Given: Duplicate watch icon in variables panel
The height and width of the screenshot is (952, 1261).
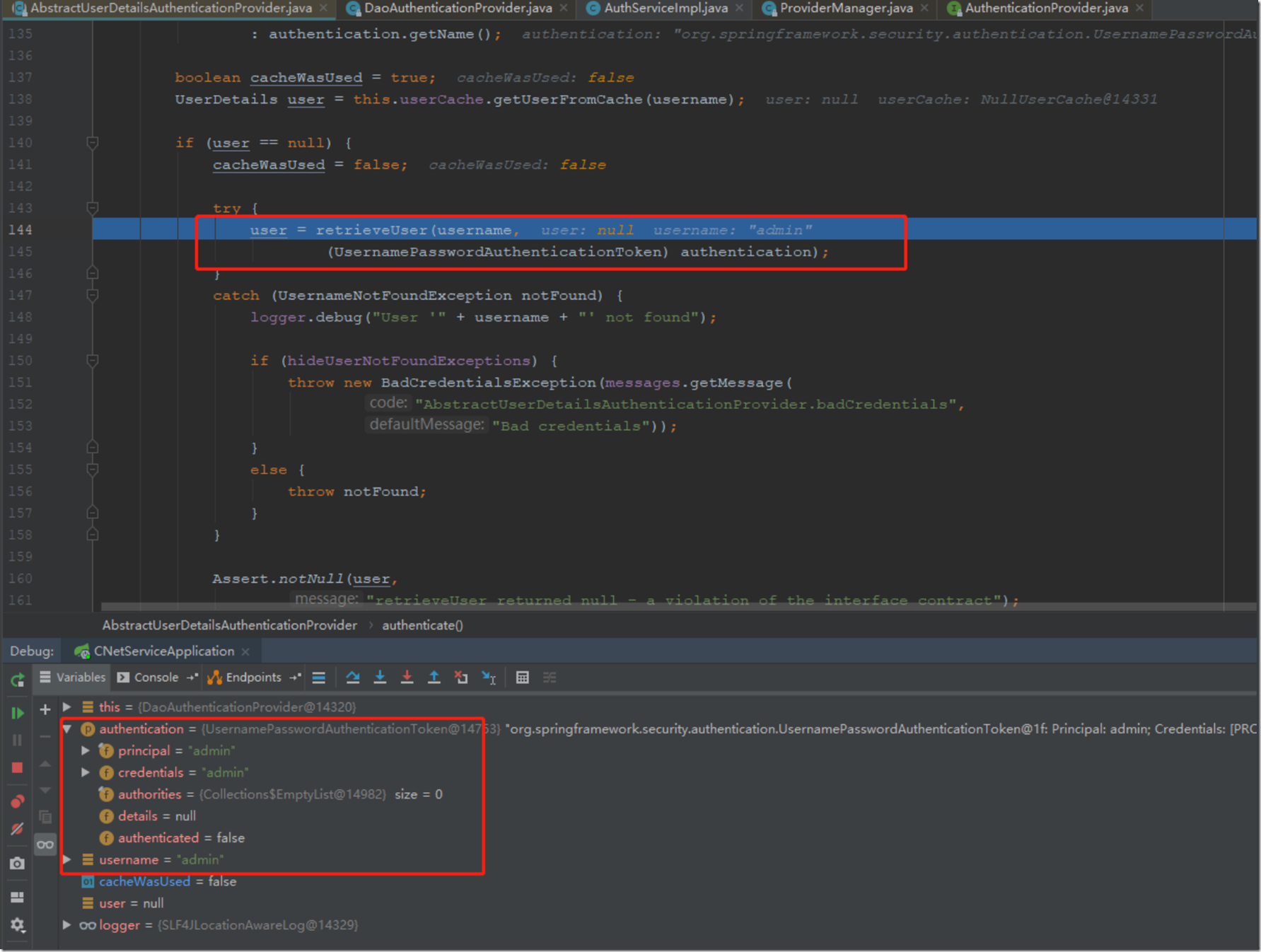Looking at the screenshot, I should [45, 818].
